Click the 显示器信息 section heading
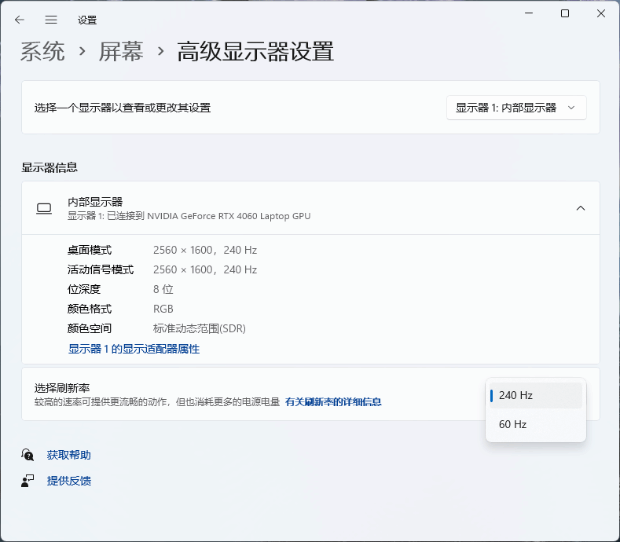The height and width of the screenshot is (542, 620). coord(49,168)
